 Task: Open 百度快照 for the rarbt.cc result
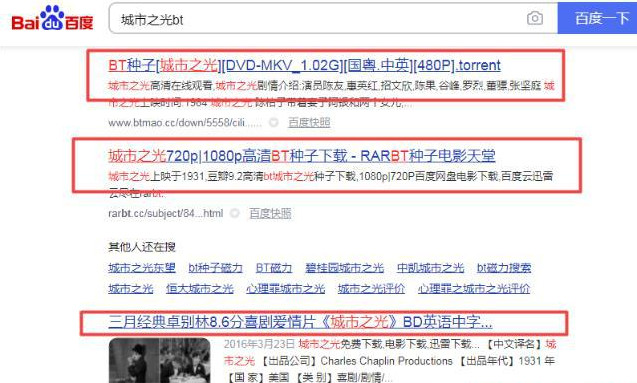coord(270,213)
